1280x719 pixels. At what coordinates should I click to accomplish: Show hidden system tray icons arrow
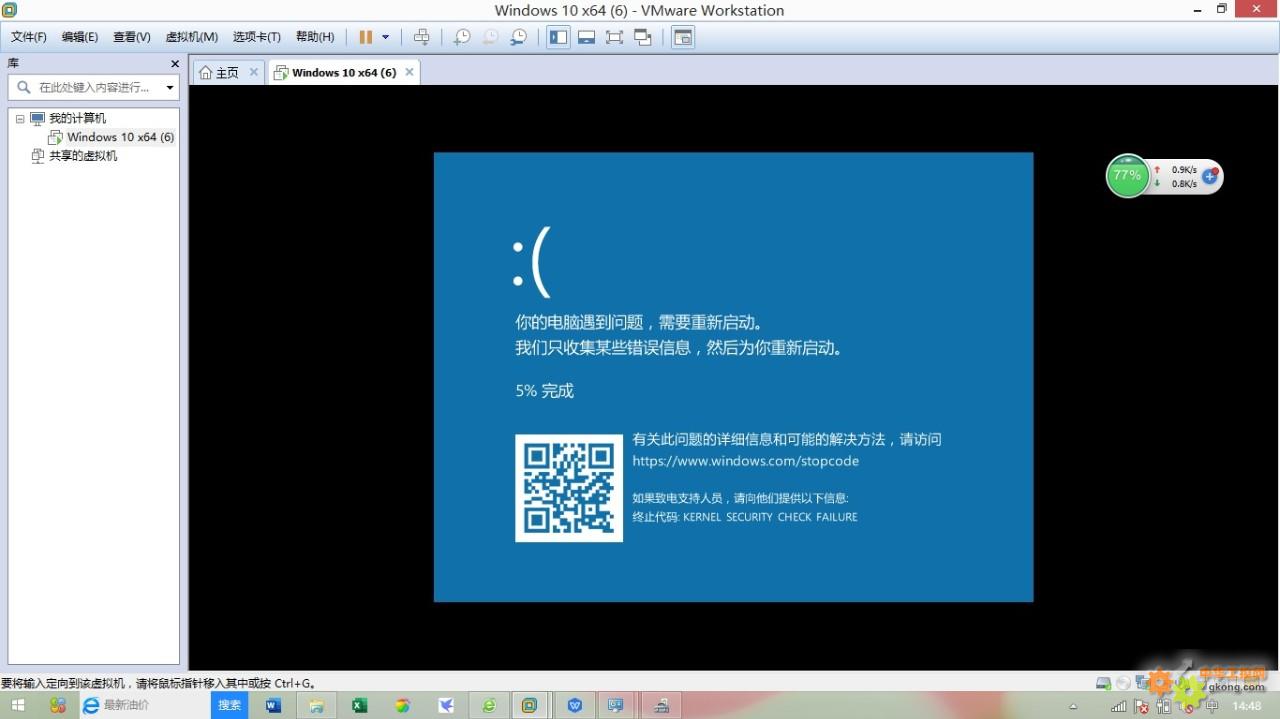point(1073,707)
